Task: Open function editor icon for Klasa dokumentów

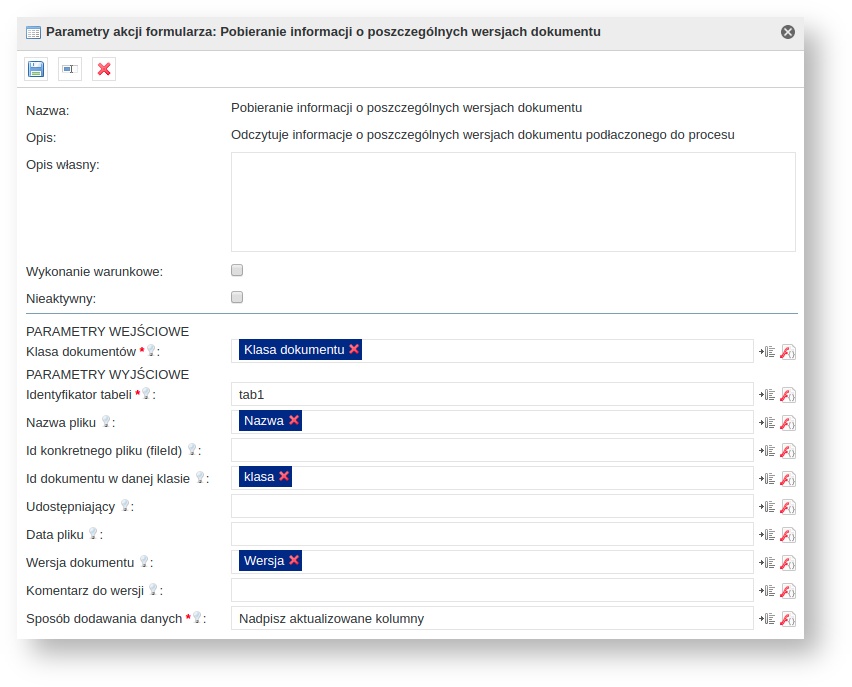Action: click(x=788, y=351)
